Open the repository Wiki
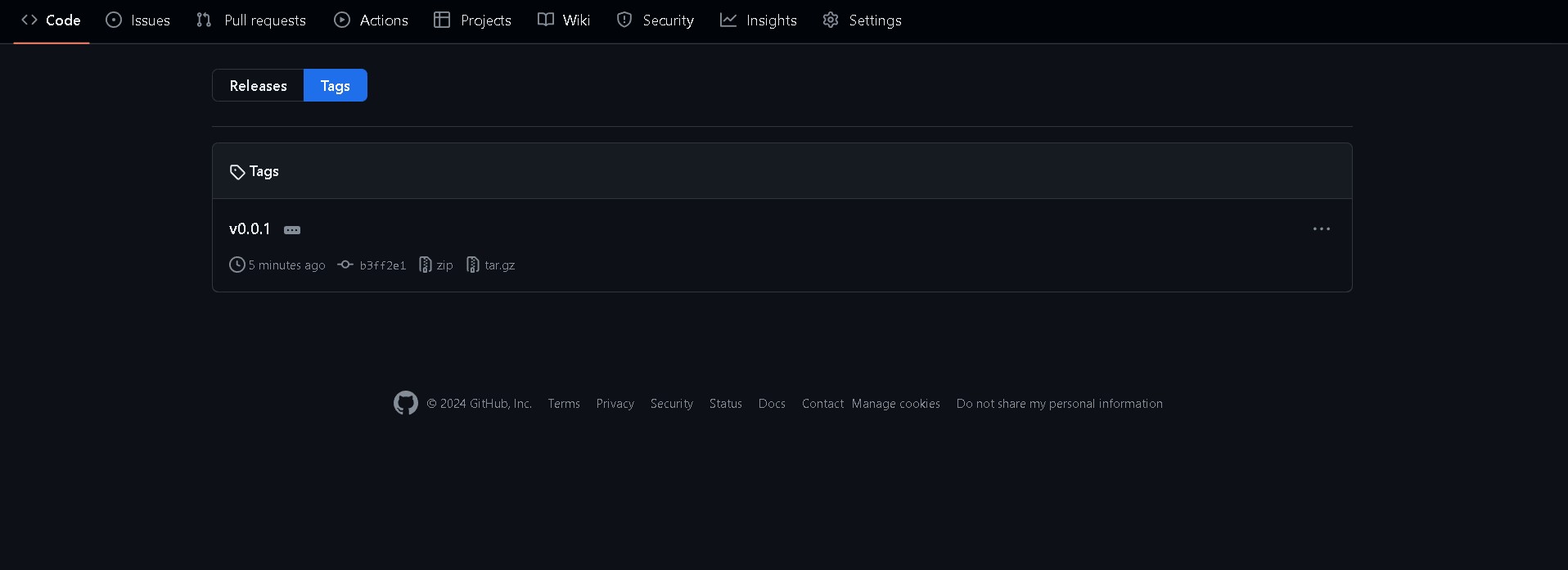 pyautogui.click(x=564, y=20)
